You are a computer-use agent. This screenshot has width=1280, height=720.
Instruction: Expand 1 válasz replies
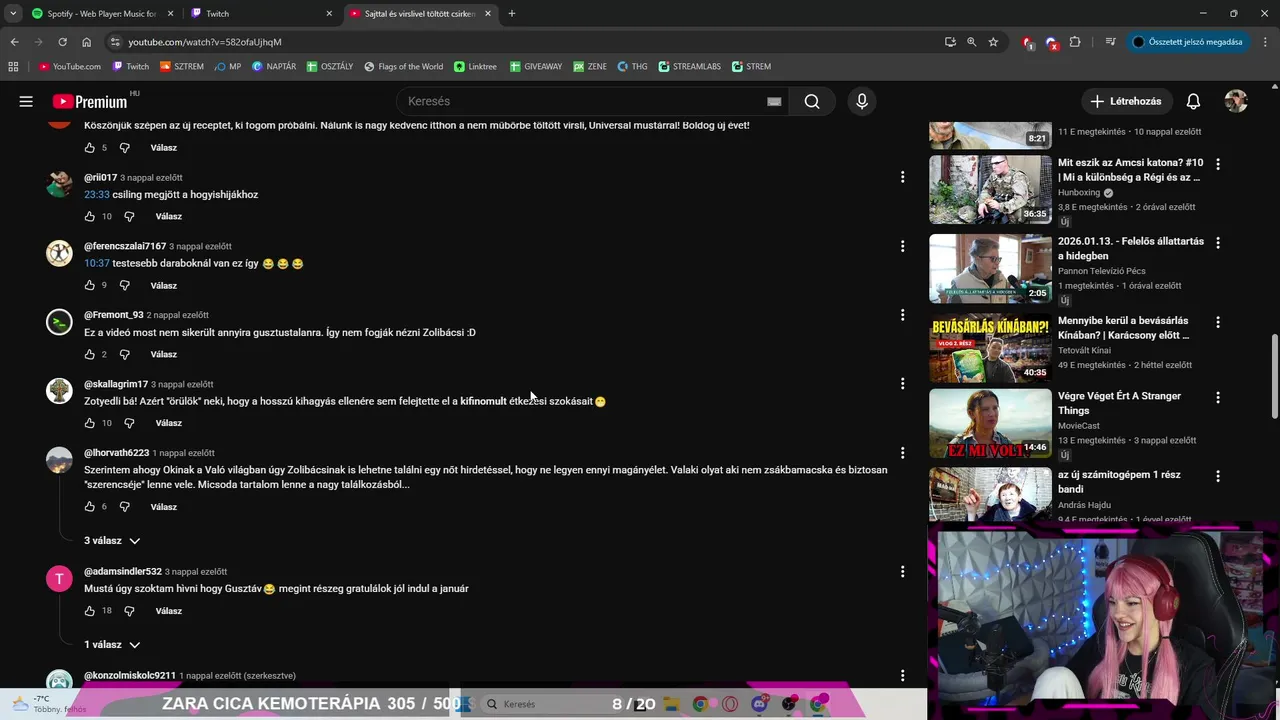tap(112, 645)
